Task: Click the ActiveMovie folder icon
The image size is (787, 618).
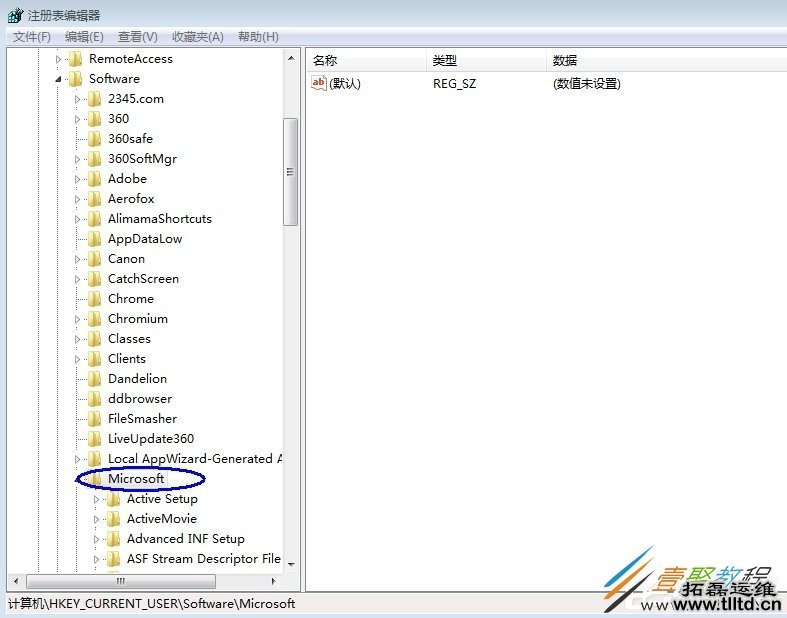Action: coord(113,519)
